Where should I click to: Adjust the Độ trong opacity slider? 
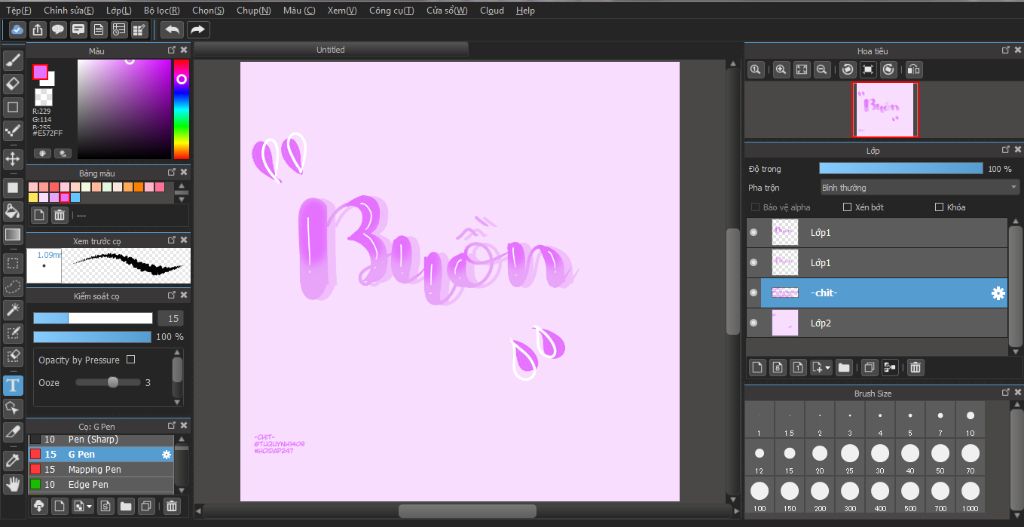tap(901, 168)
